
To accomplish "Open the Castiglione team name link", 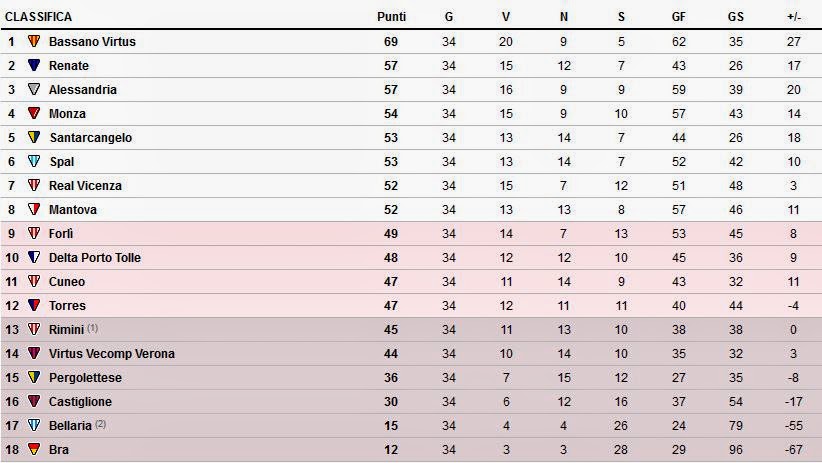I will (80, 402).
